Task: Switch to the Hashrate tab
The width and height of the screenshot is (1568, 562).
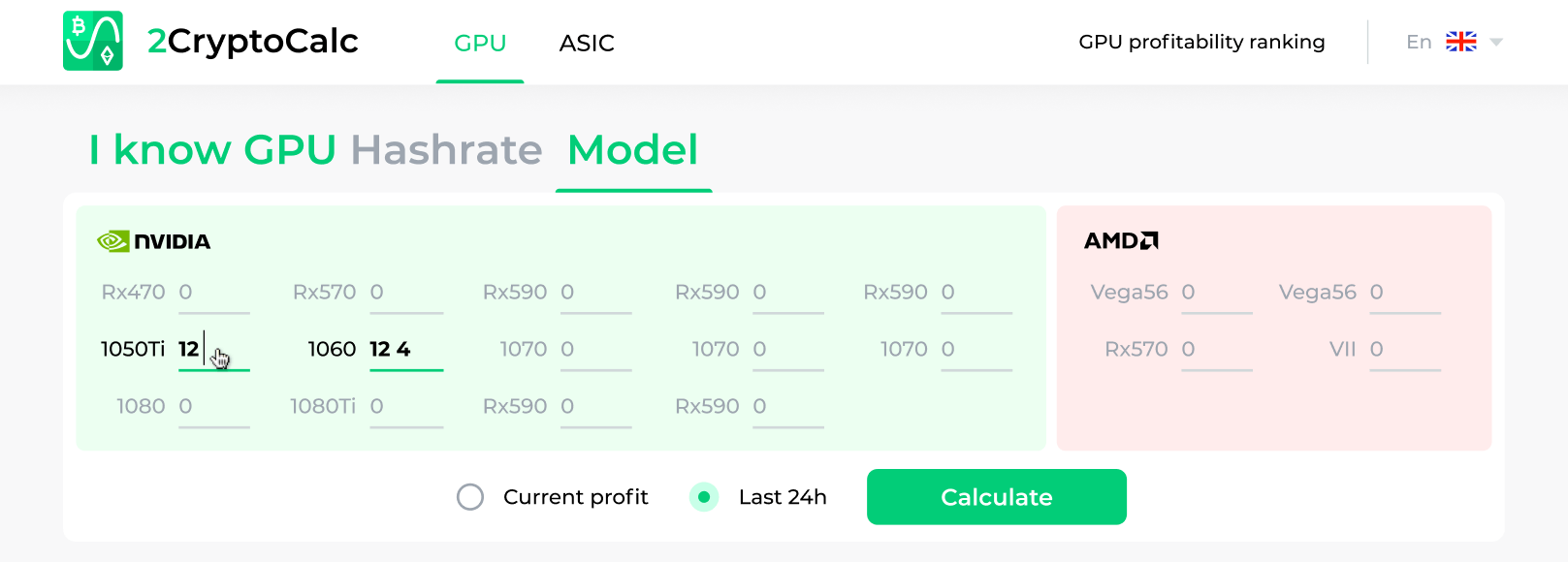Action: click(x=446, y=150)
